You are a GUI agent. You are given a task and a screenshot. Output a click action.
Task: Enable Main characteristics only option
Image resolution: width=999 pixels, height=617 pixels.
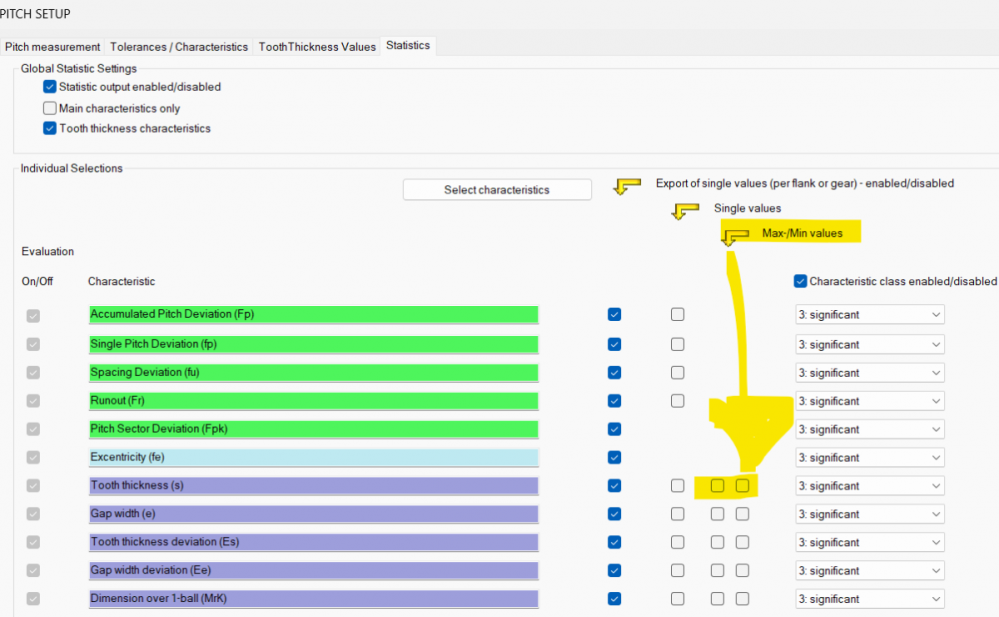click(x=50, y=108)
